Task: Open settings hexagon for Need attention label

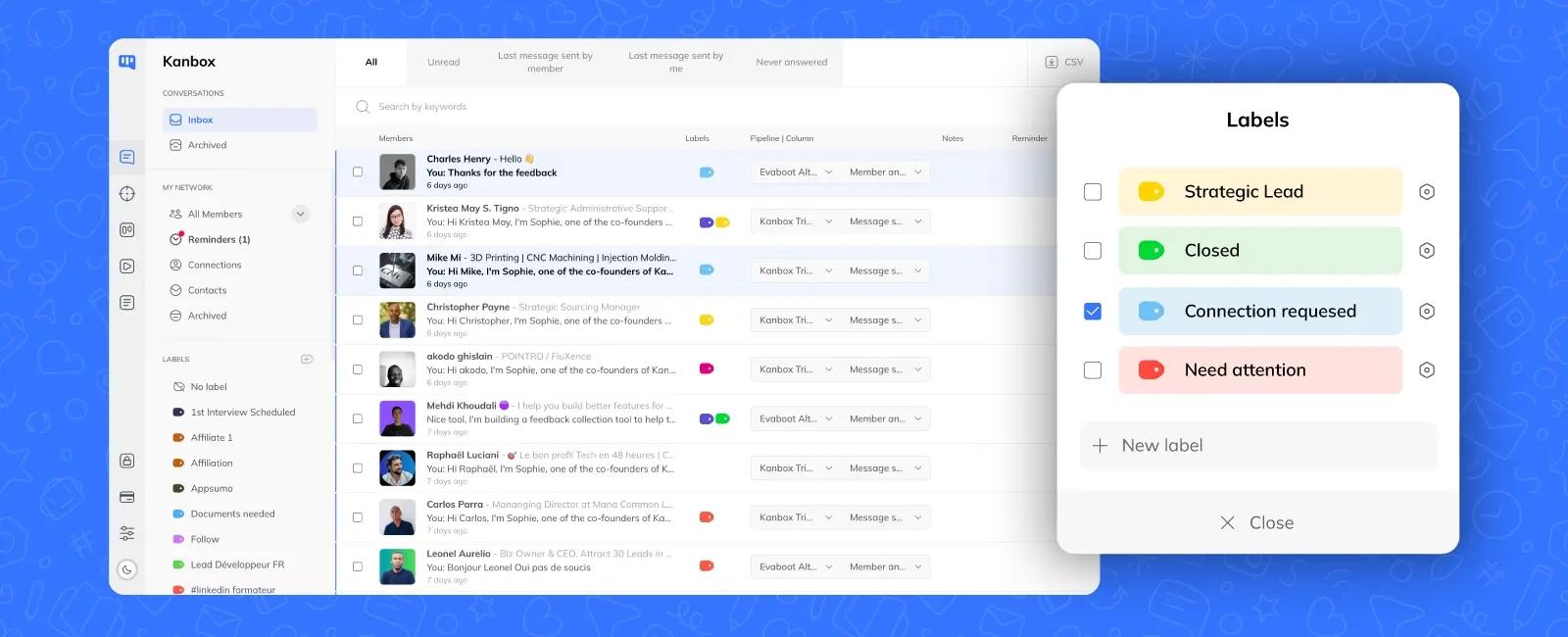Action: (x=1427, y=370)
